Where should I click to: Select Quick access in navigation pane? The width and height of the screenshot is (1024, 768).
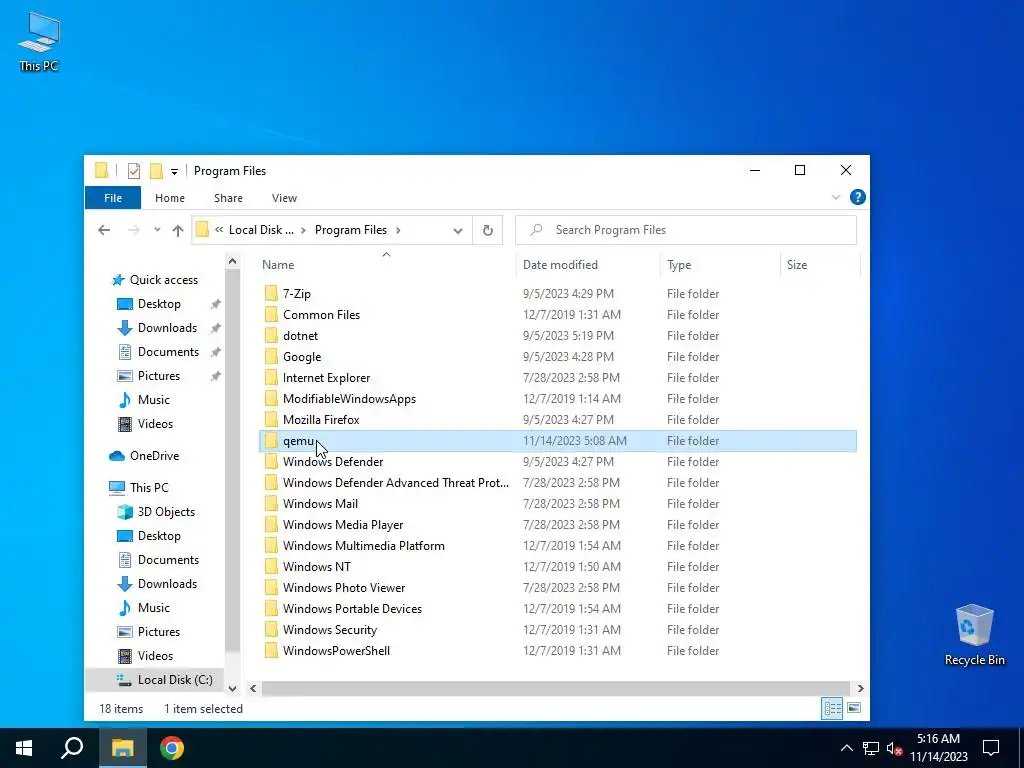163,280
